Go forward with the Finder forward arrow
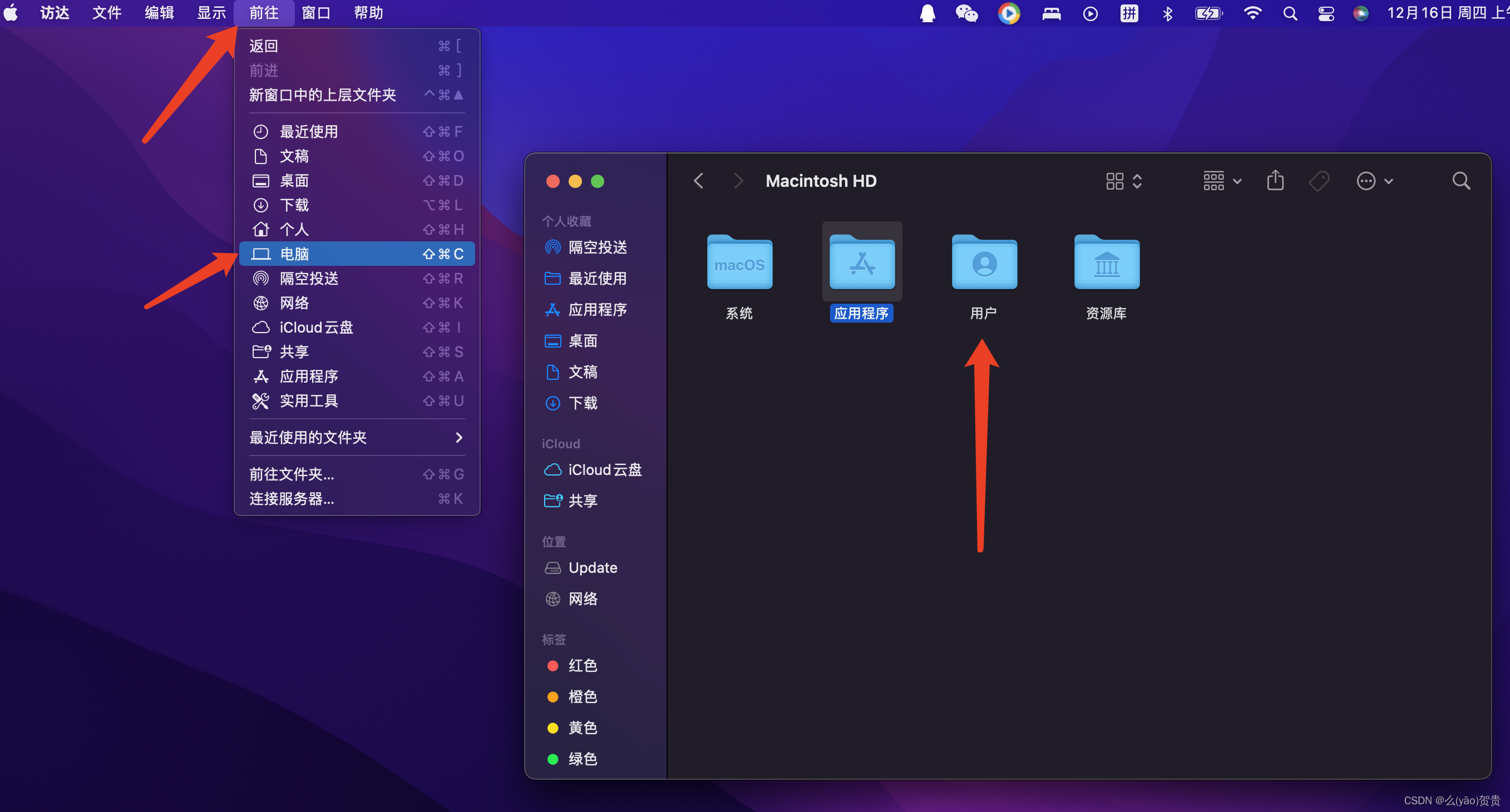 [x=738, y=181]
